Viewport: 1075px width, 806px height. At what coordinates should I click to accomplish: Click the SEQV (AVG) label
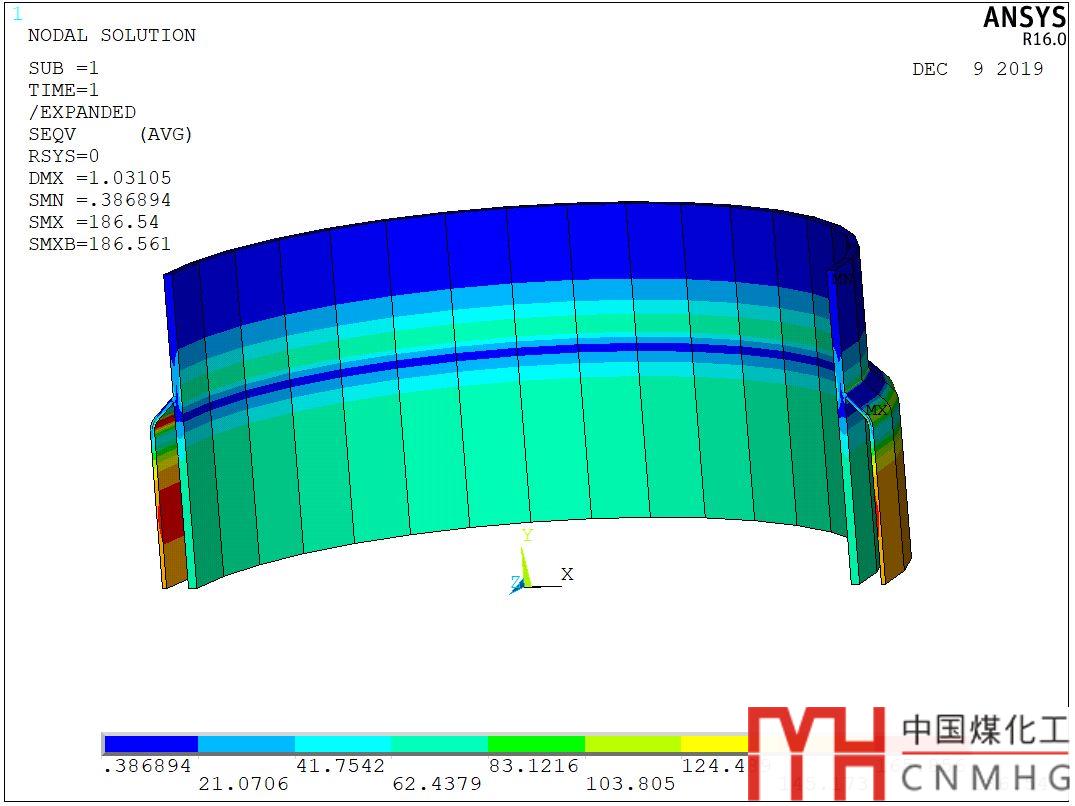(110, 134)
